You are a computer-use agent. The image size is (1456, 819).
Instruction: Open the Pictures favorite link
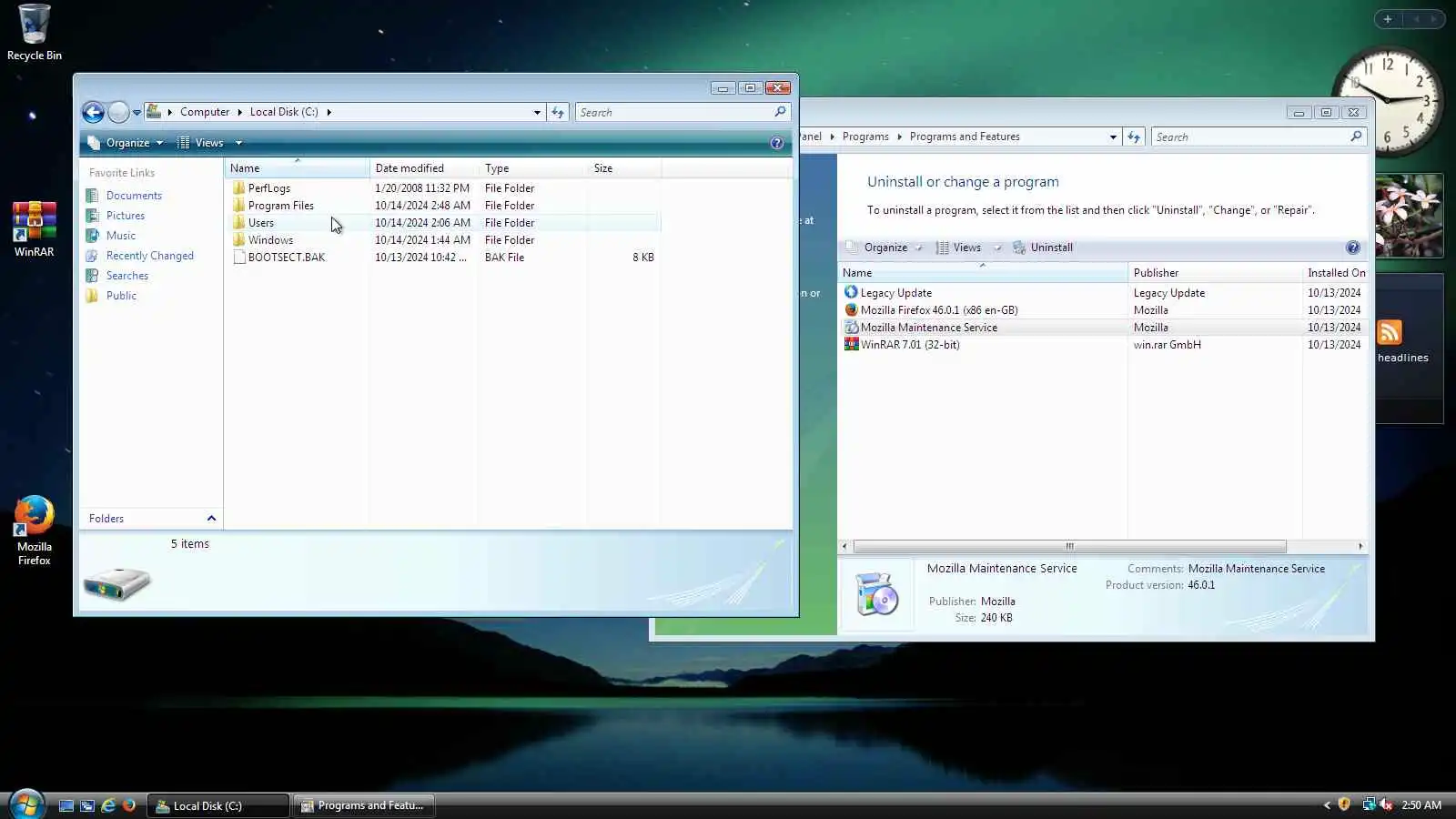[126, 216]
